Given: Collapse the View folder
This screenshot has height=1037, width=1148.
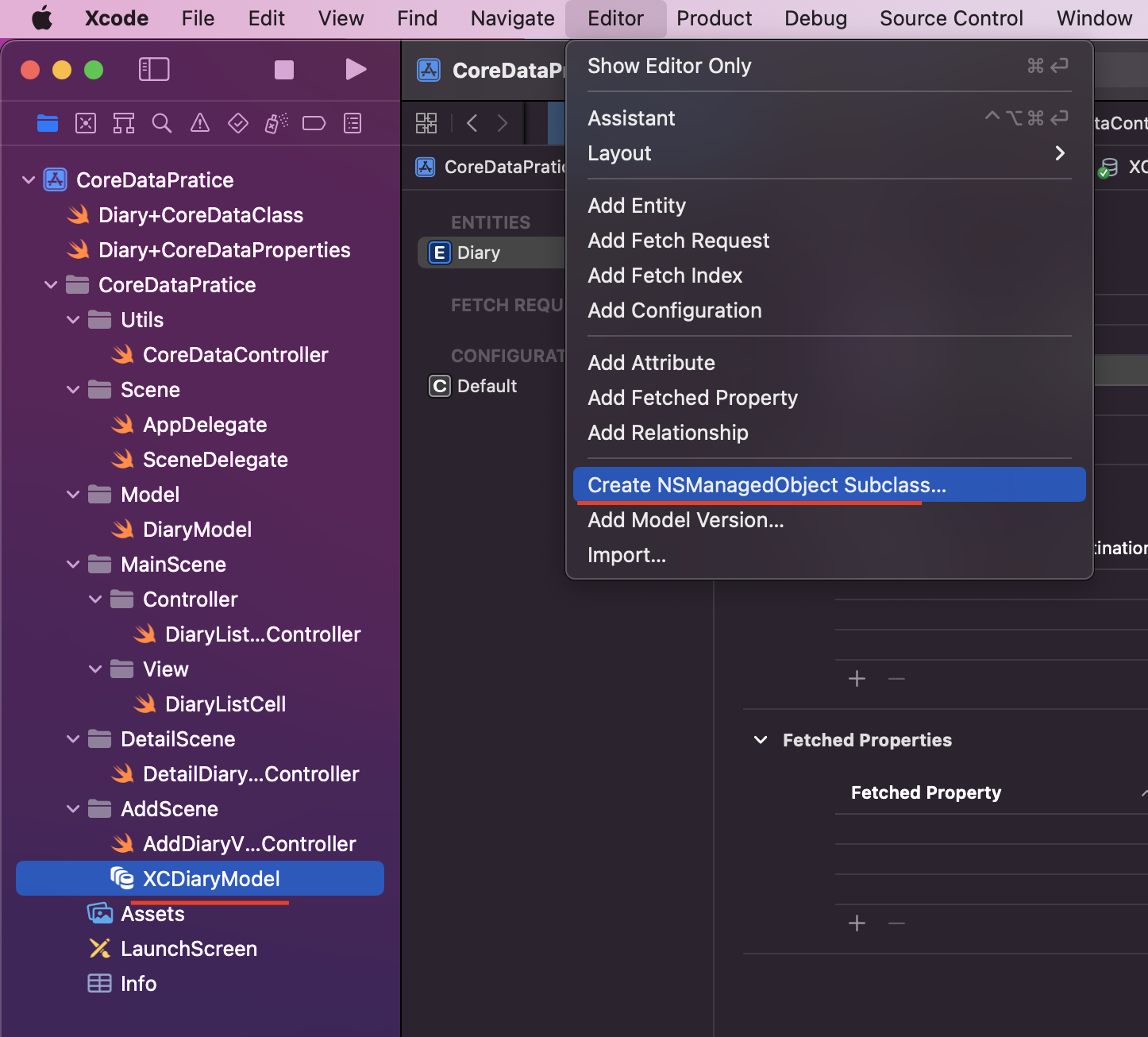Looking at the screenshot, I should (x=95, y=669).
